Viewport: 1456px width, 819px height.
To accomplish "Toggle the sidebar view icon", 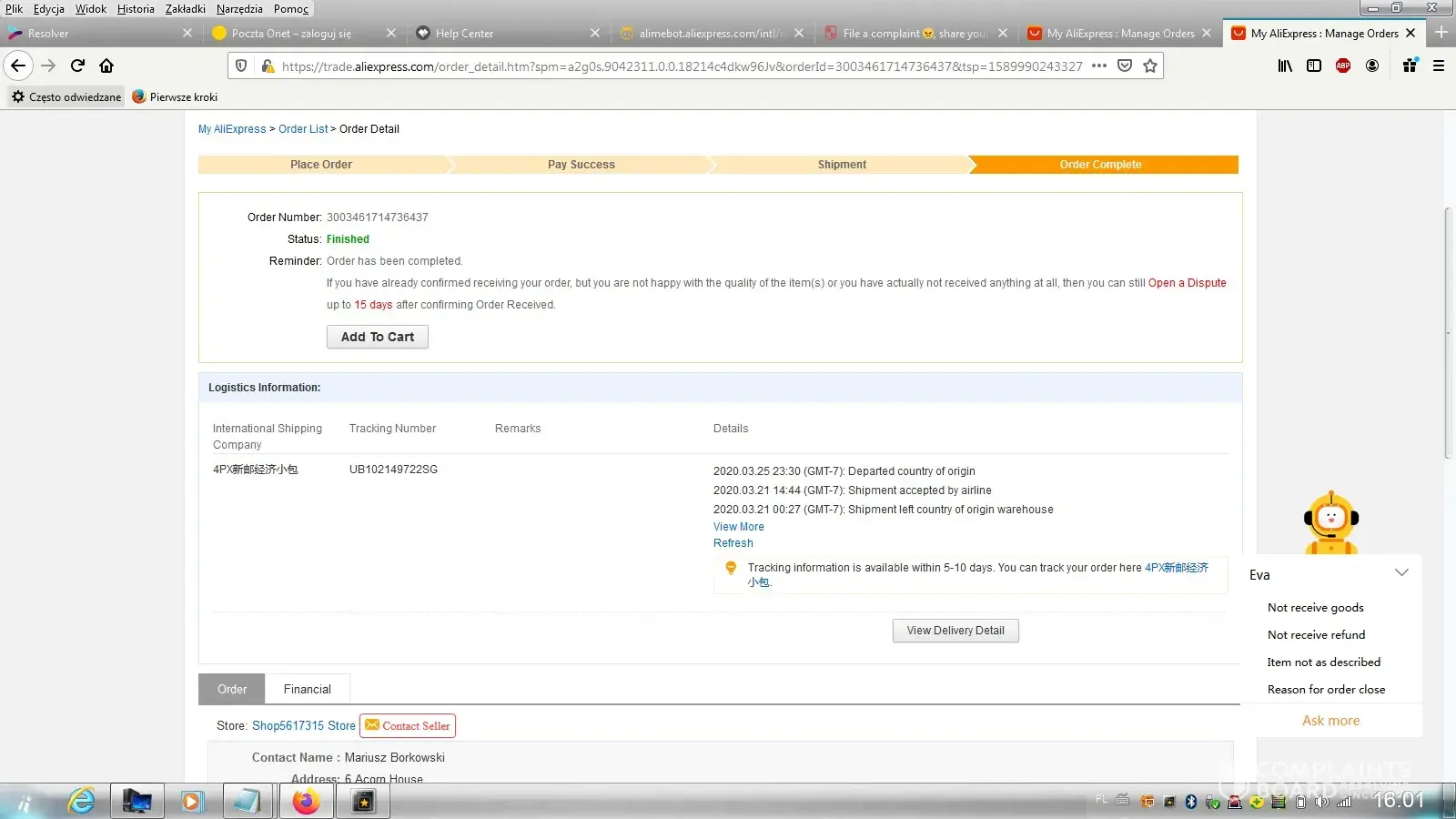I will coord(1314,66).
